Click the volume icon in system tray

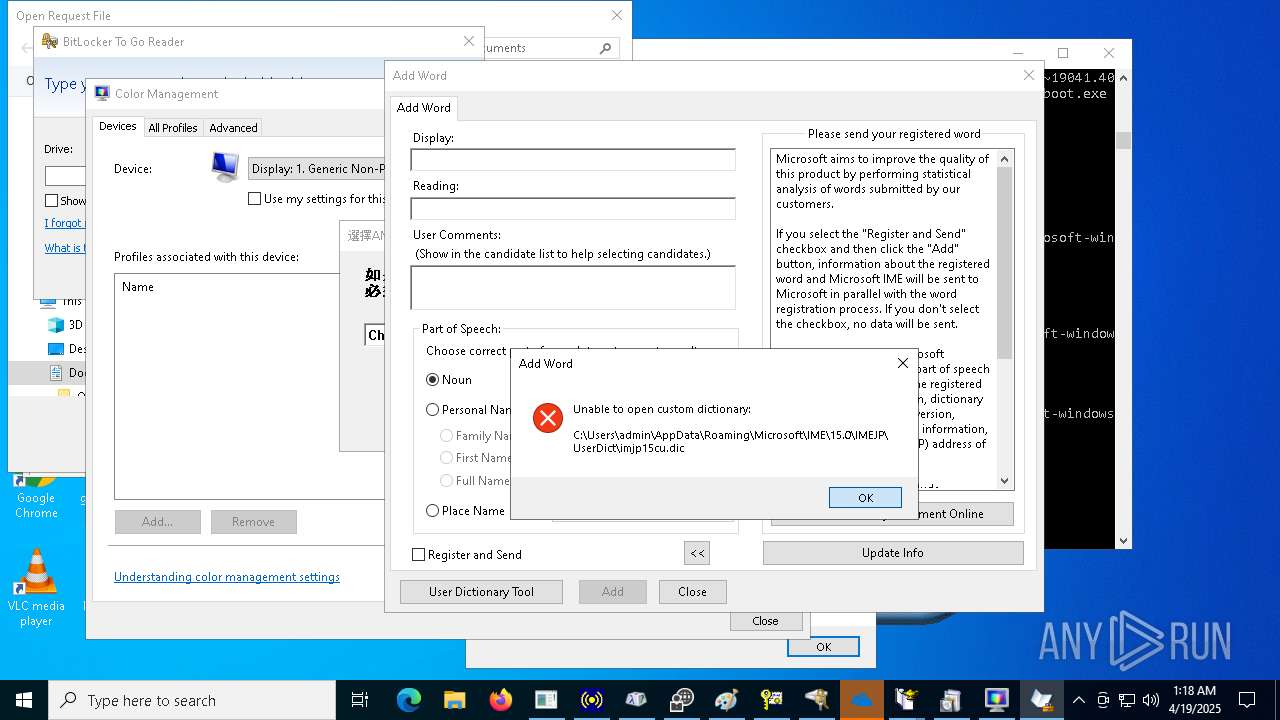[x=1150, y=700]
